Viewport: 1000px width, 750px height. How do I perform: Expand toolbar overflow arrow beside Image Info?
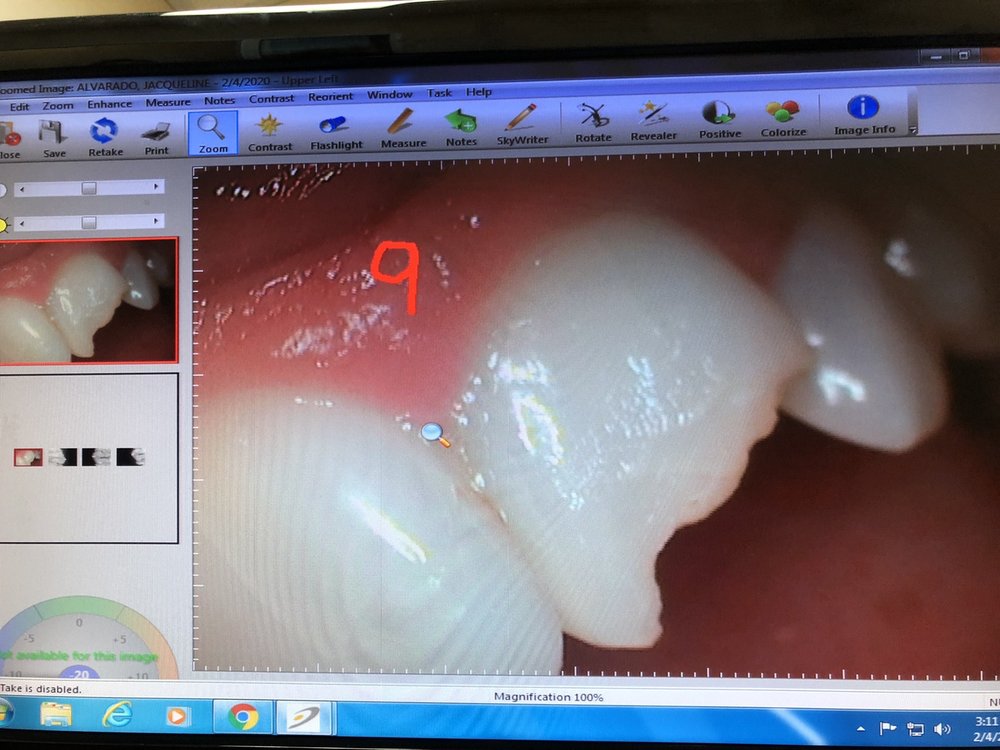(913, 129)
